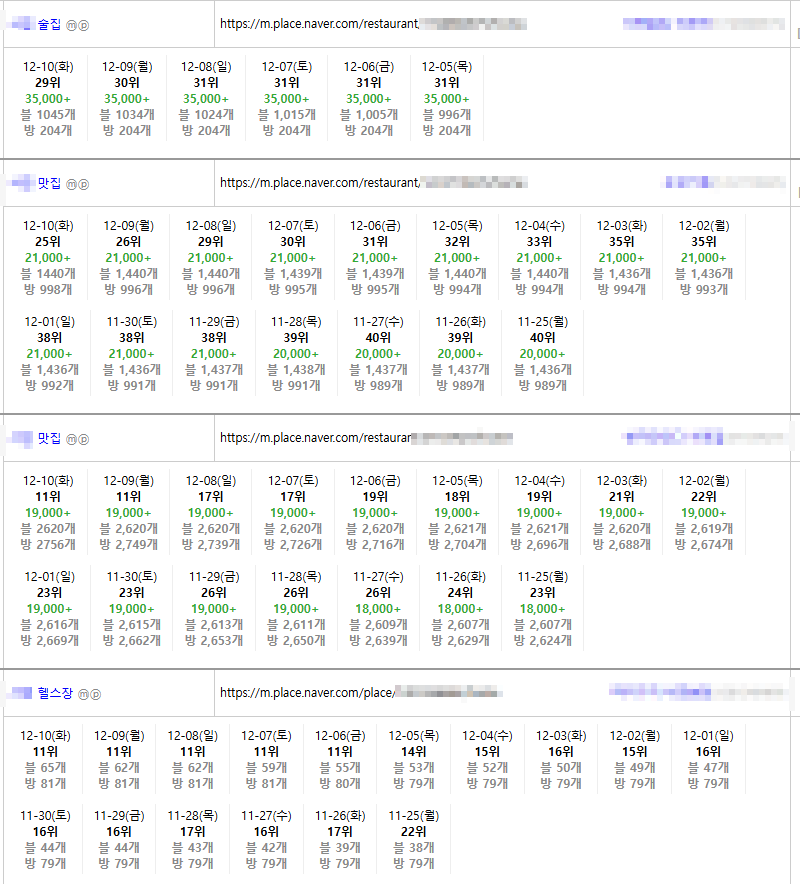Click 맛집 keyword link above 블 2620개 row
The image size is (800, 884).
pos(49,439)
